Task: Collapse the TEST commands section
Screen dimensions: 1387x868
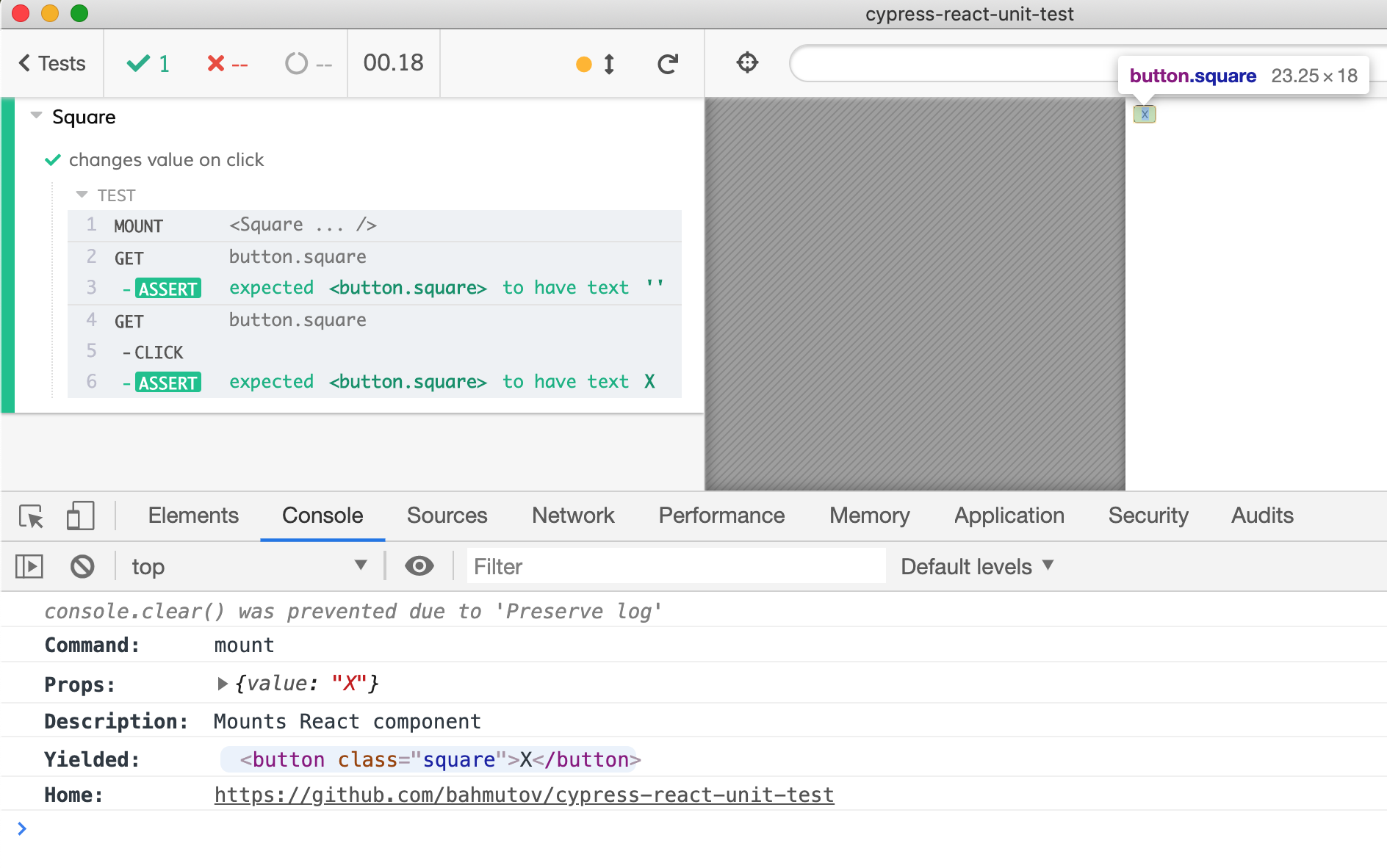Action: [82, 195]
